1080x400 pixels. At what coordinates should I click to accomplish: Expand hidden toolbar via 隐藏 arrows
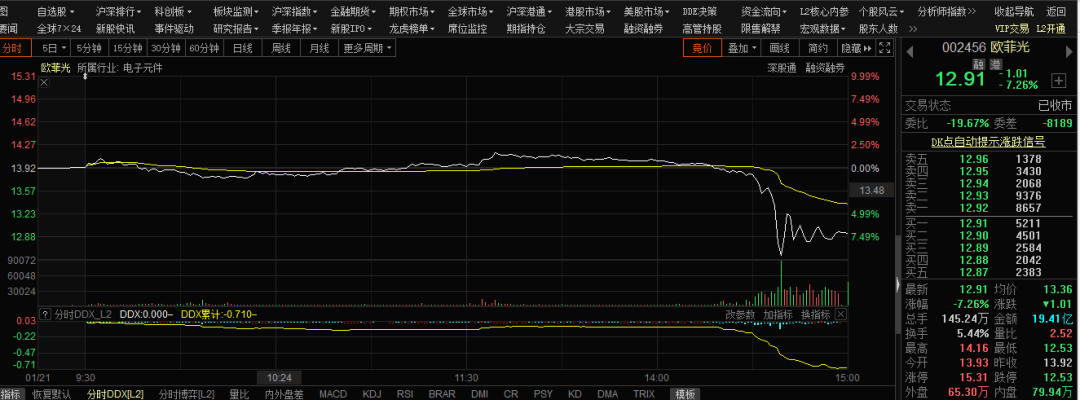[856, 48]
